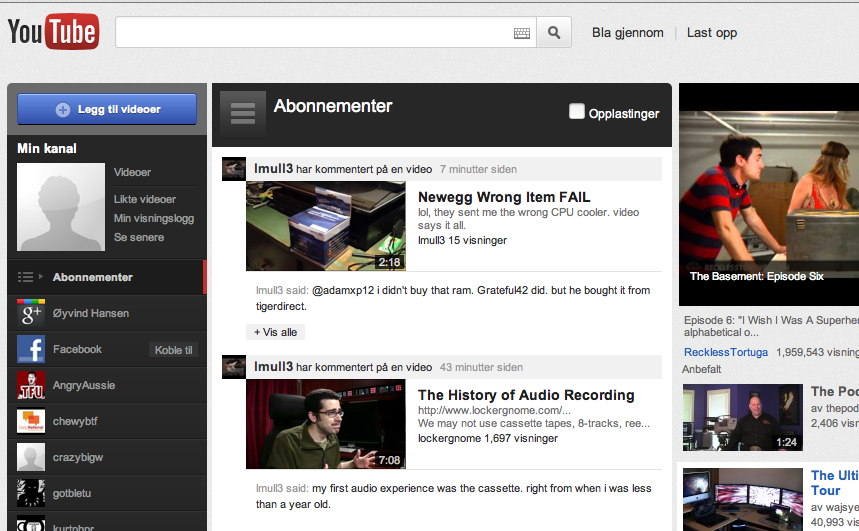Click the Legg til videoer button

pos(107,109)
